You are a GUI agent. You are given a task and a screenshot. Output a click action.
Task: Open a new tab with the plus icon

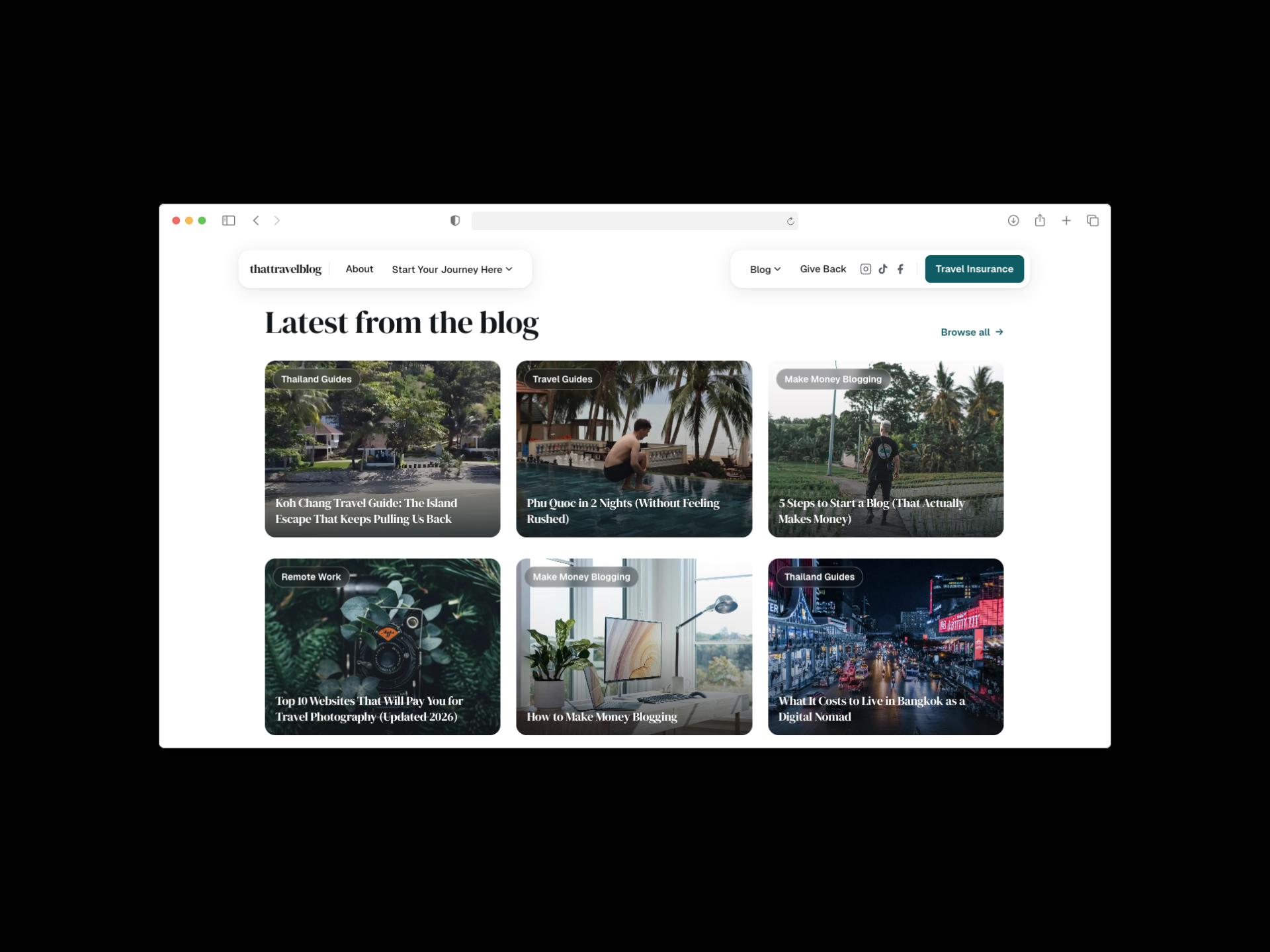point(1066,220)
